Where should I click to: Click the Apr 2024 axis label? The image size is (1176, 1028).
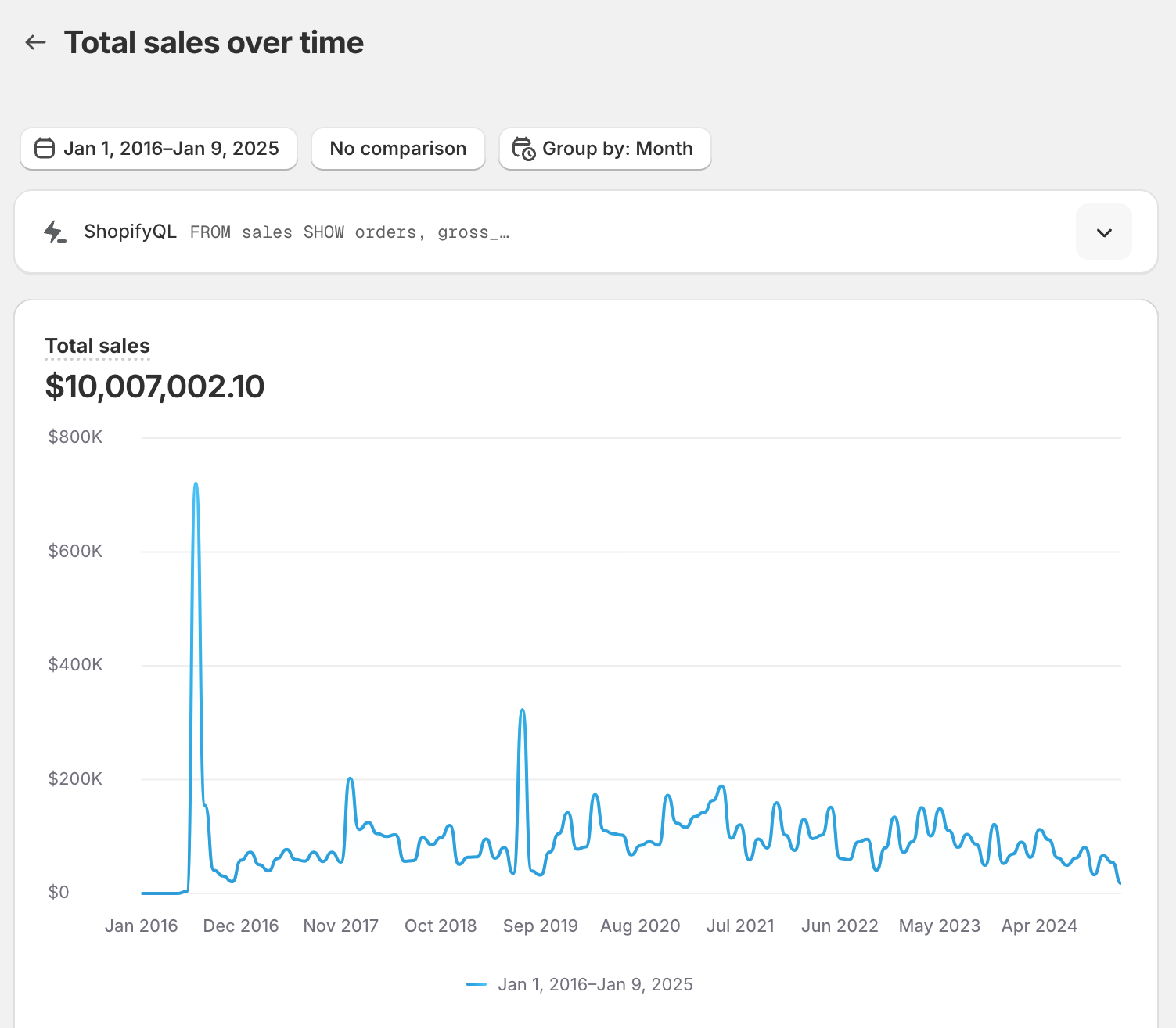pyautogui.click(x=1039, y=926)
